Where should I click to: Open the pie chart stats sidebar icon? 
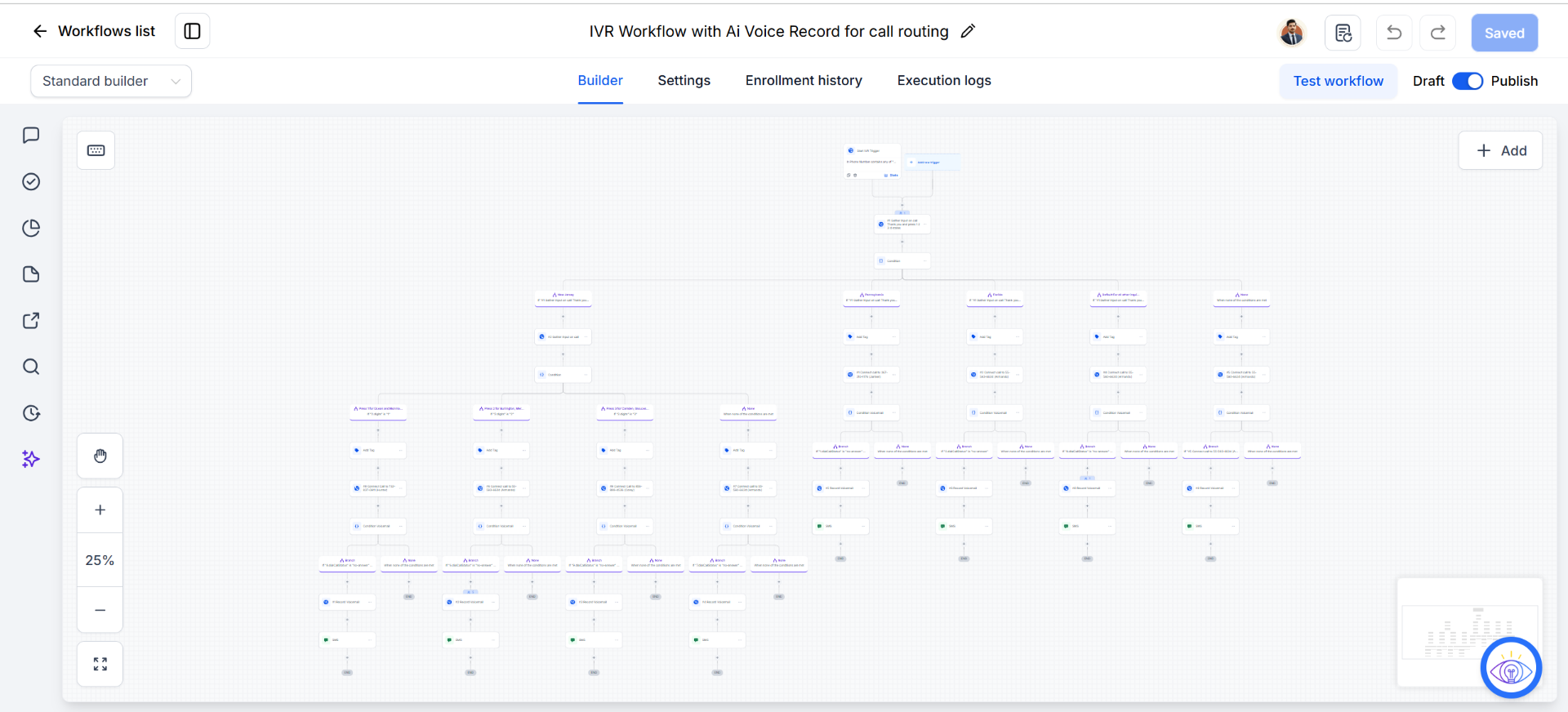pos(31,228)
